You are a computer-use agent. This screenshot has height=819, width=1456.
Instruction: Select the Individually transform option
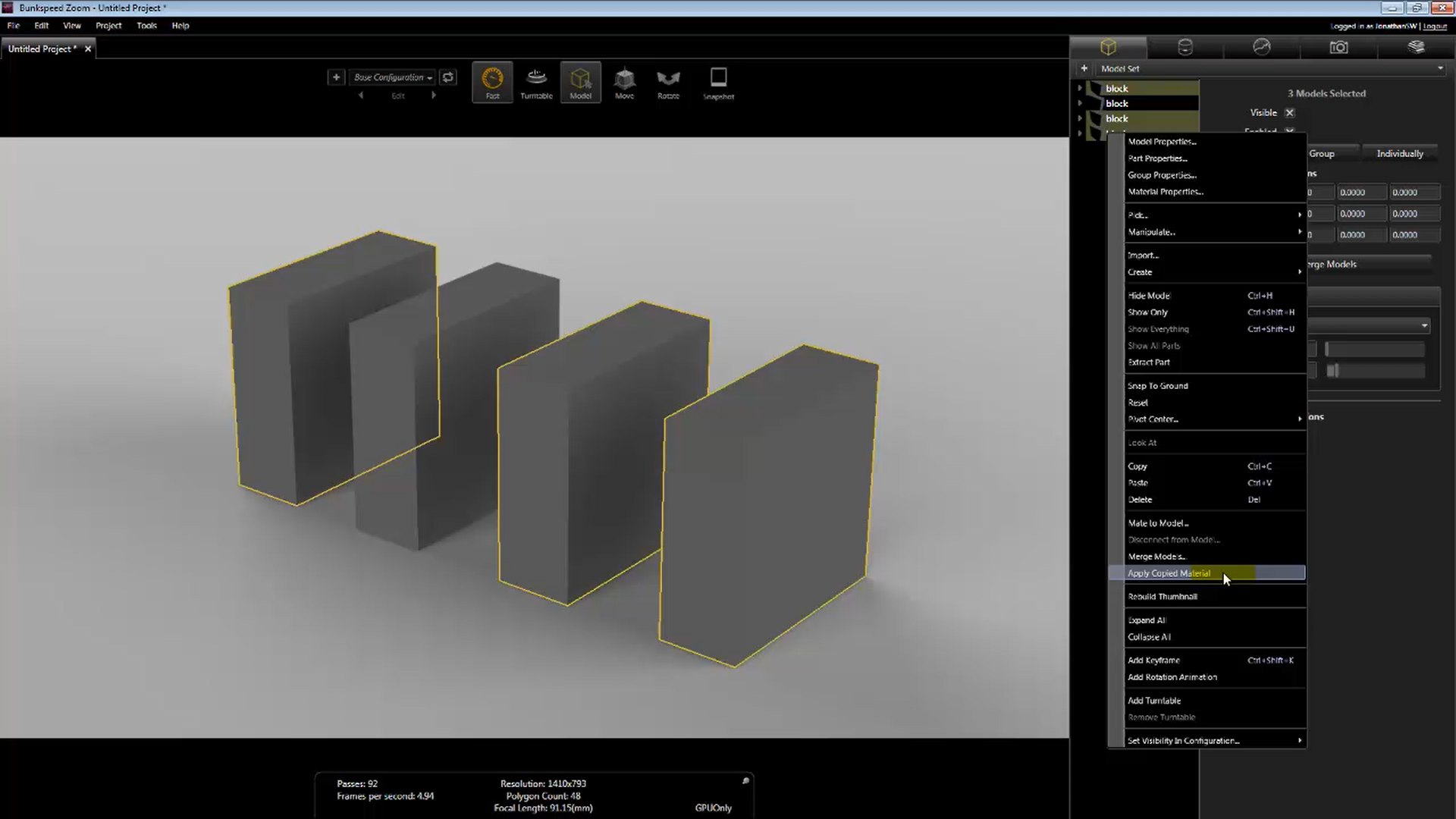click(1399, 153)
